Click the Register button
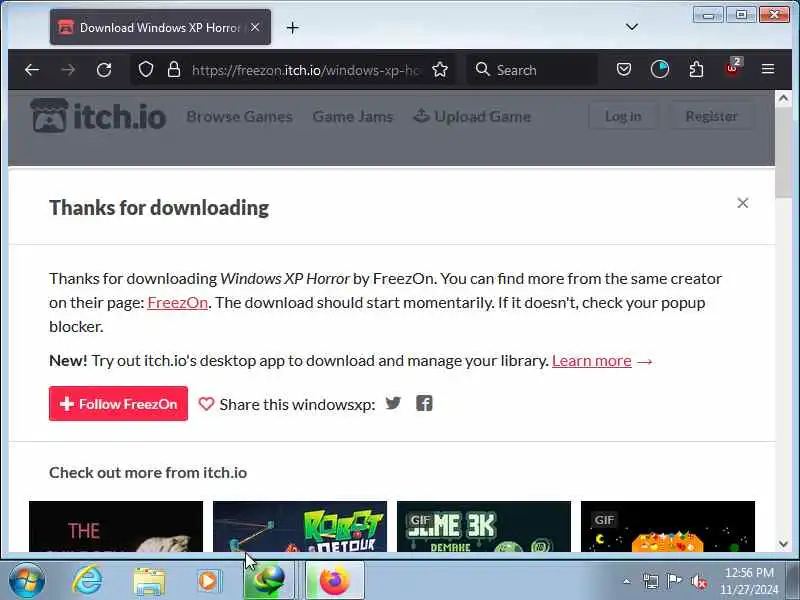 711,116
